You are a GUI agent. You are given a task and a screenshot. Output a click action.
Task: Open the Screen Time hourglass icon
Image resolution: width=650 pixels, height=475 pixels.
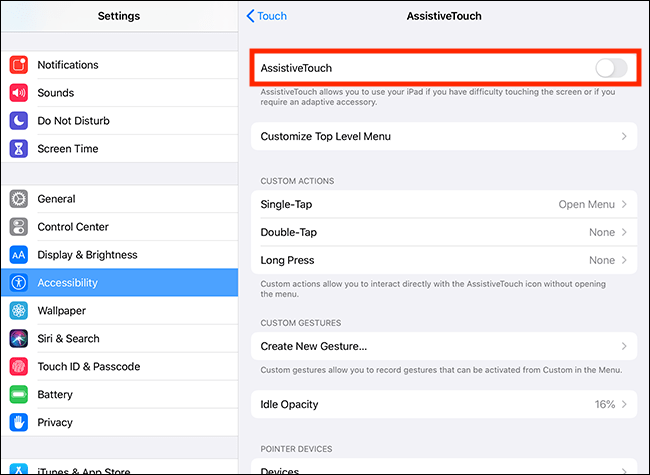pos(19,148)
